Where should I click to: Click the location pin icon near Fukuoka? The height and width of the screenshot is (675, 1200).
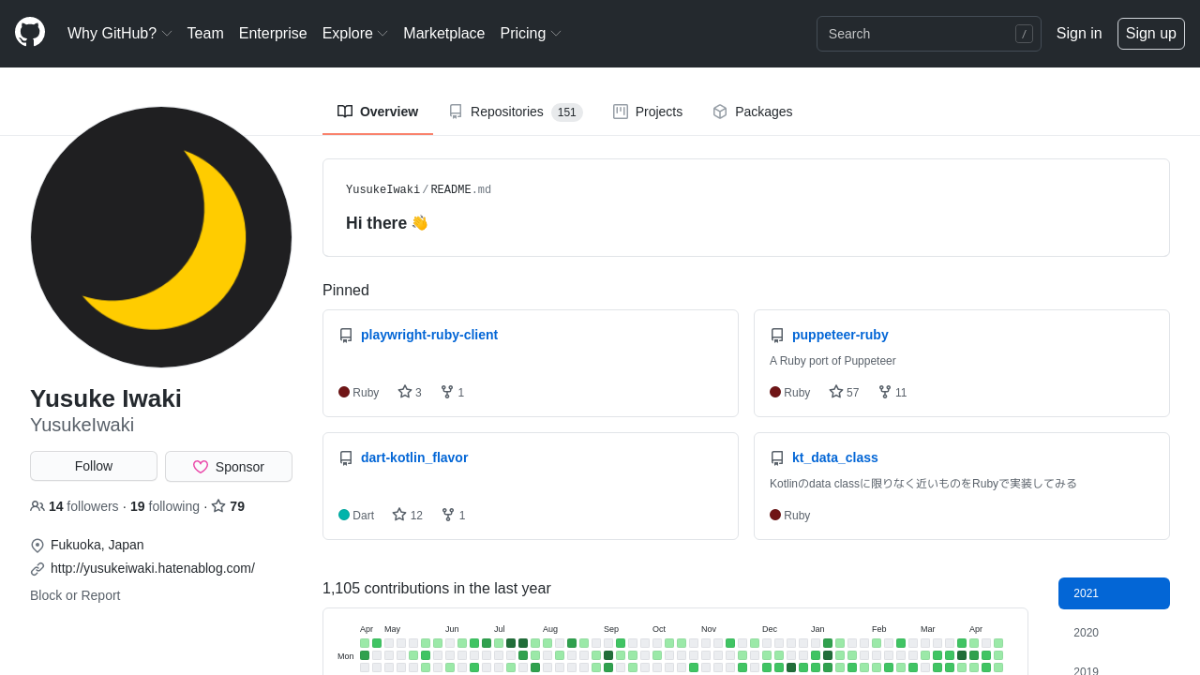37,546
